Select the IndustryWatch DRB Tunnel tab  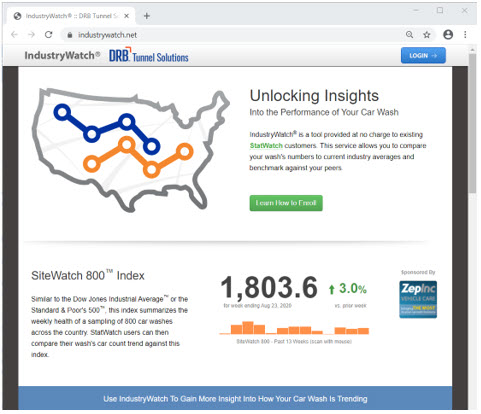[x=71, y=16]
